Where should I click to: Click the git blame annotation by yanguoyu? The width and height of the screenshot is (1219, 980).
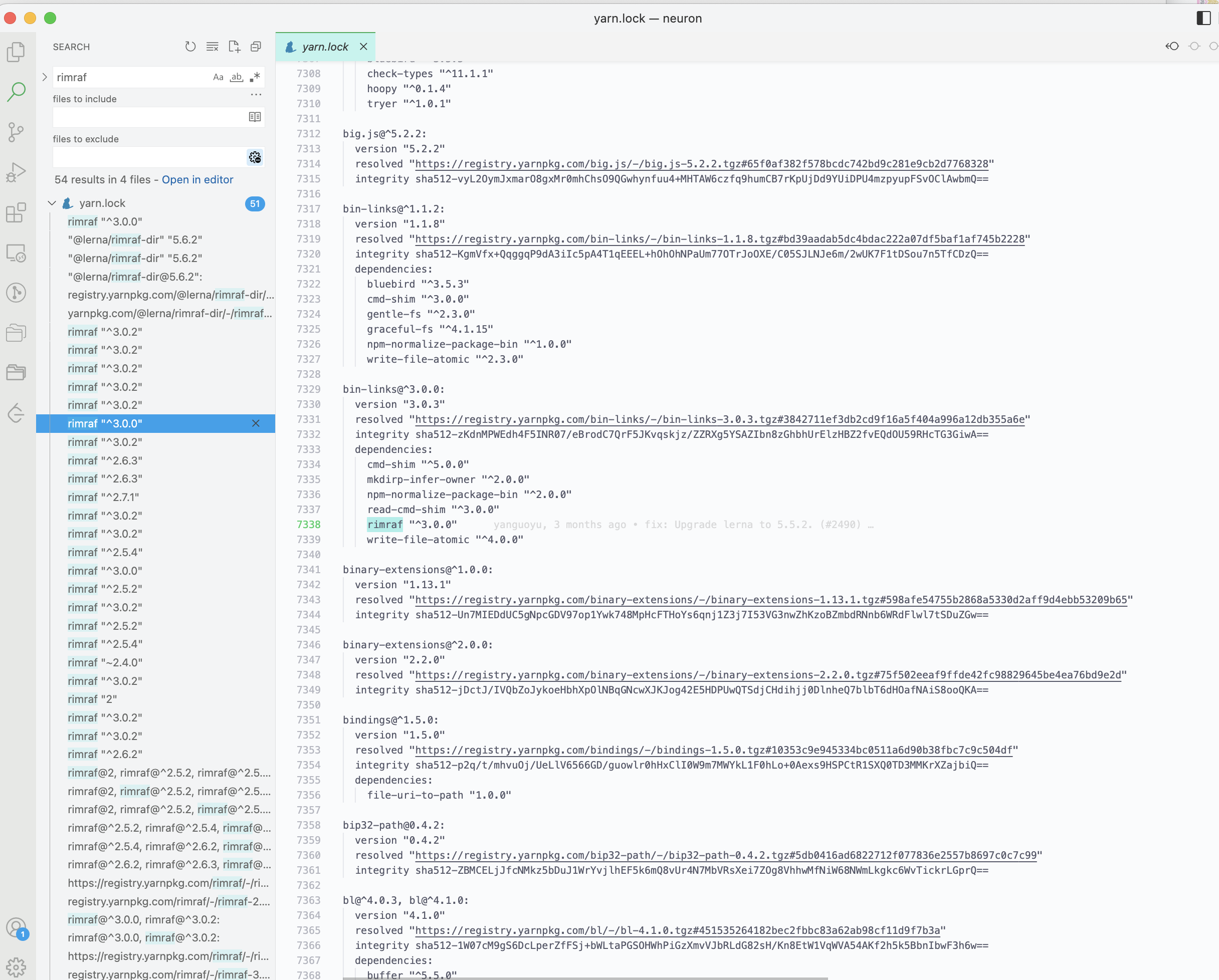point(684,525)
